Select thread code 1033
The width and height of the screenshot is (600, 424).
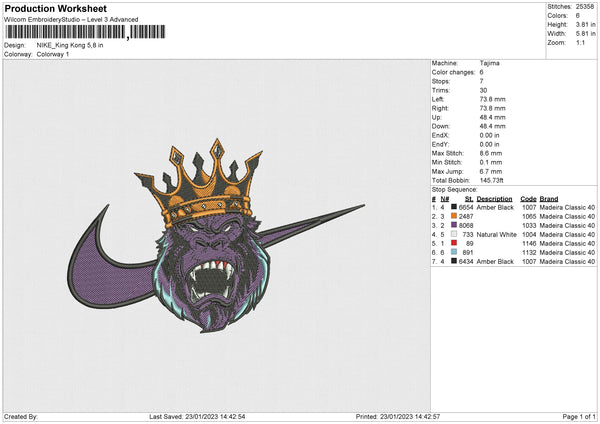tap(529, 225)
